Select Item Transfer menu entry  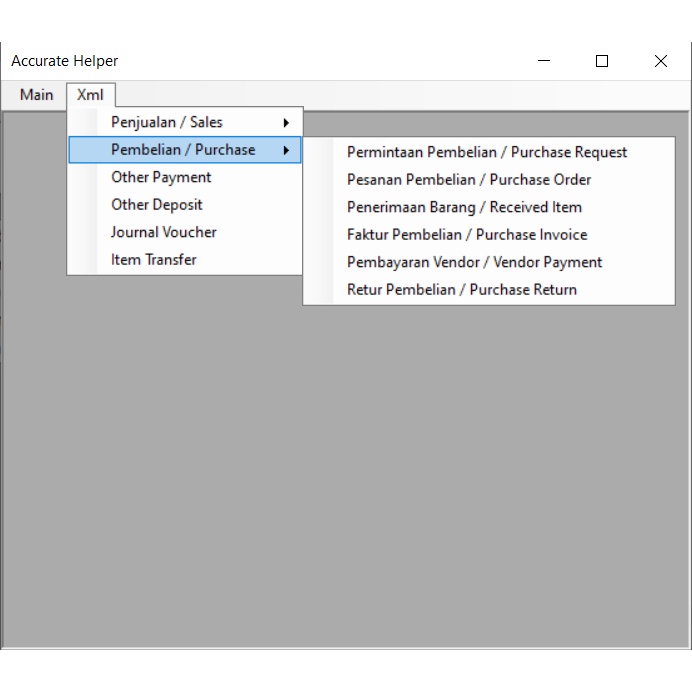[x=185, y=260]
